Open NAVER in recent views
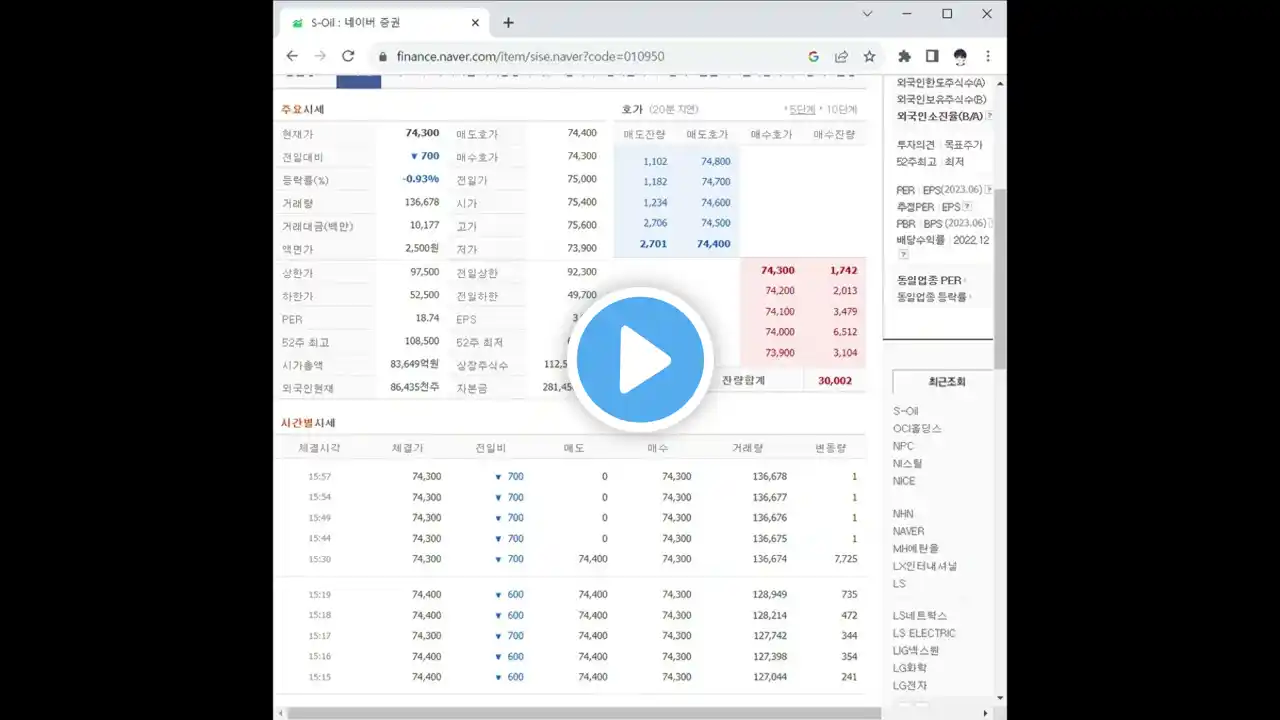 point(909,531)
